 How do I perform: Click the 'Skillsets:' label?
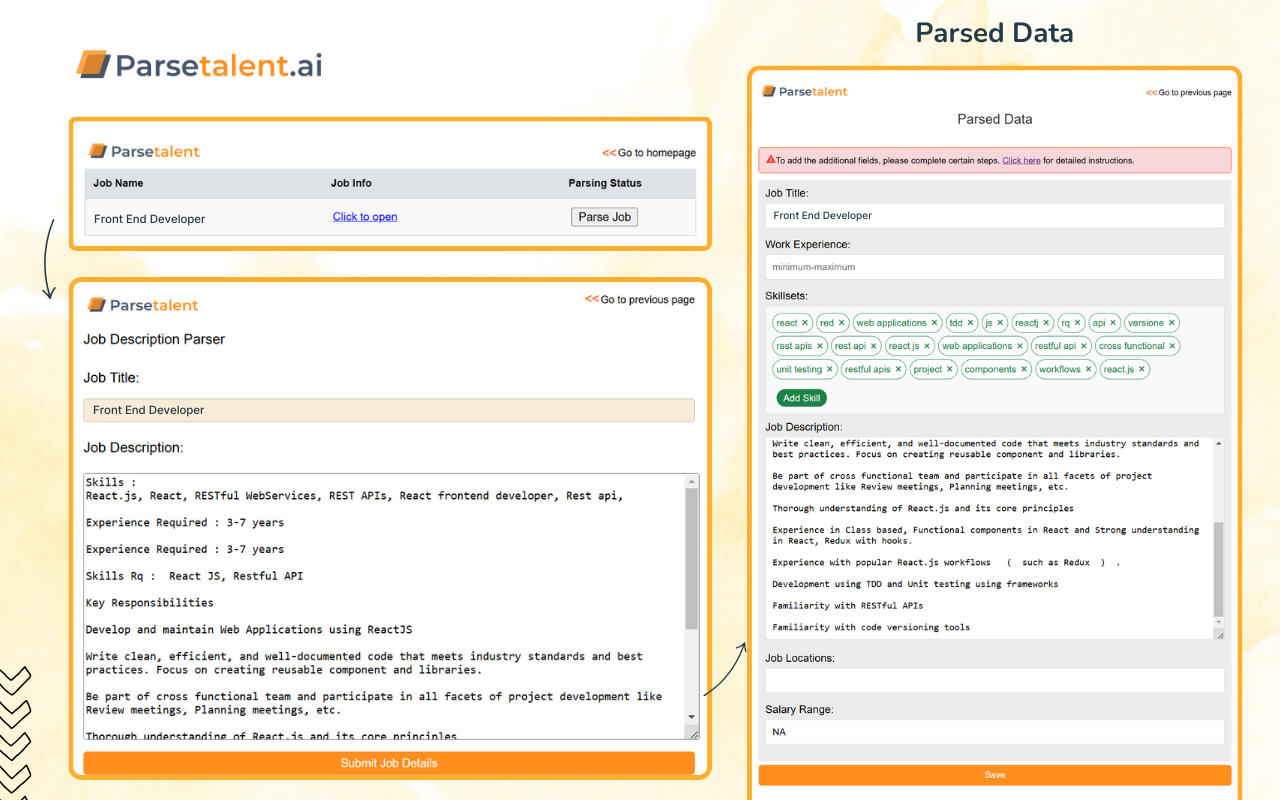(x=786, y=296)
